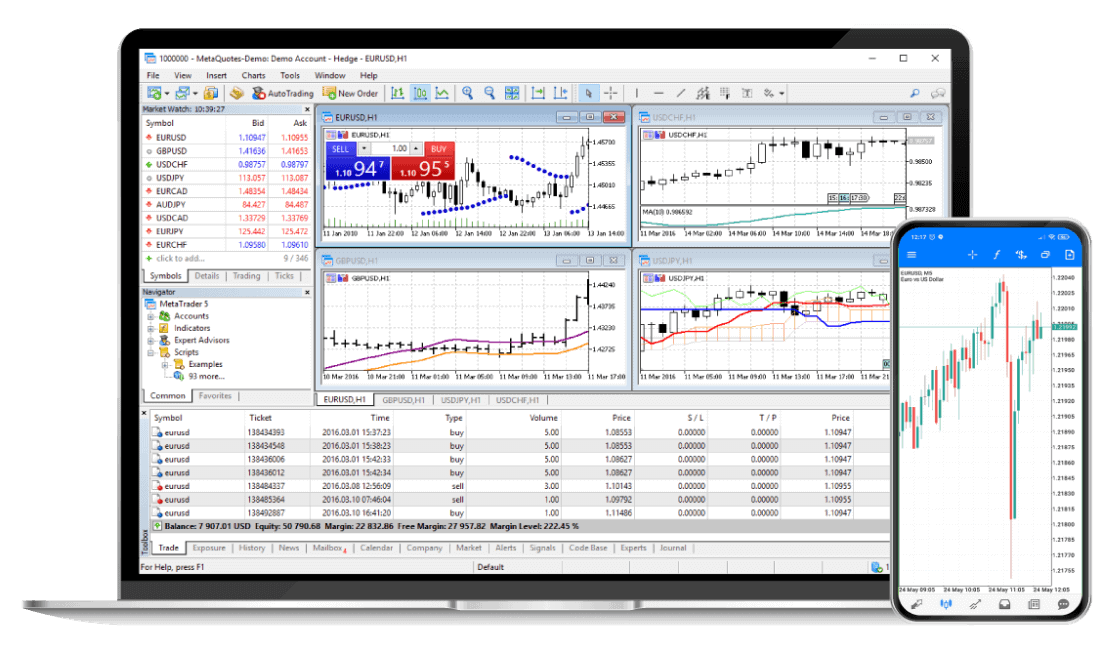Tap the new order icon on phone
Screen dimensions: 1100x650
1070,255
